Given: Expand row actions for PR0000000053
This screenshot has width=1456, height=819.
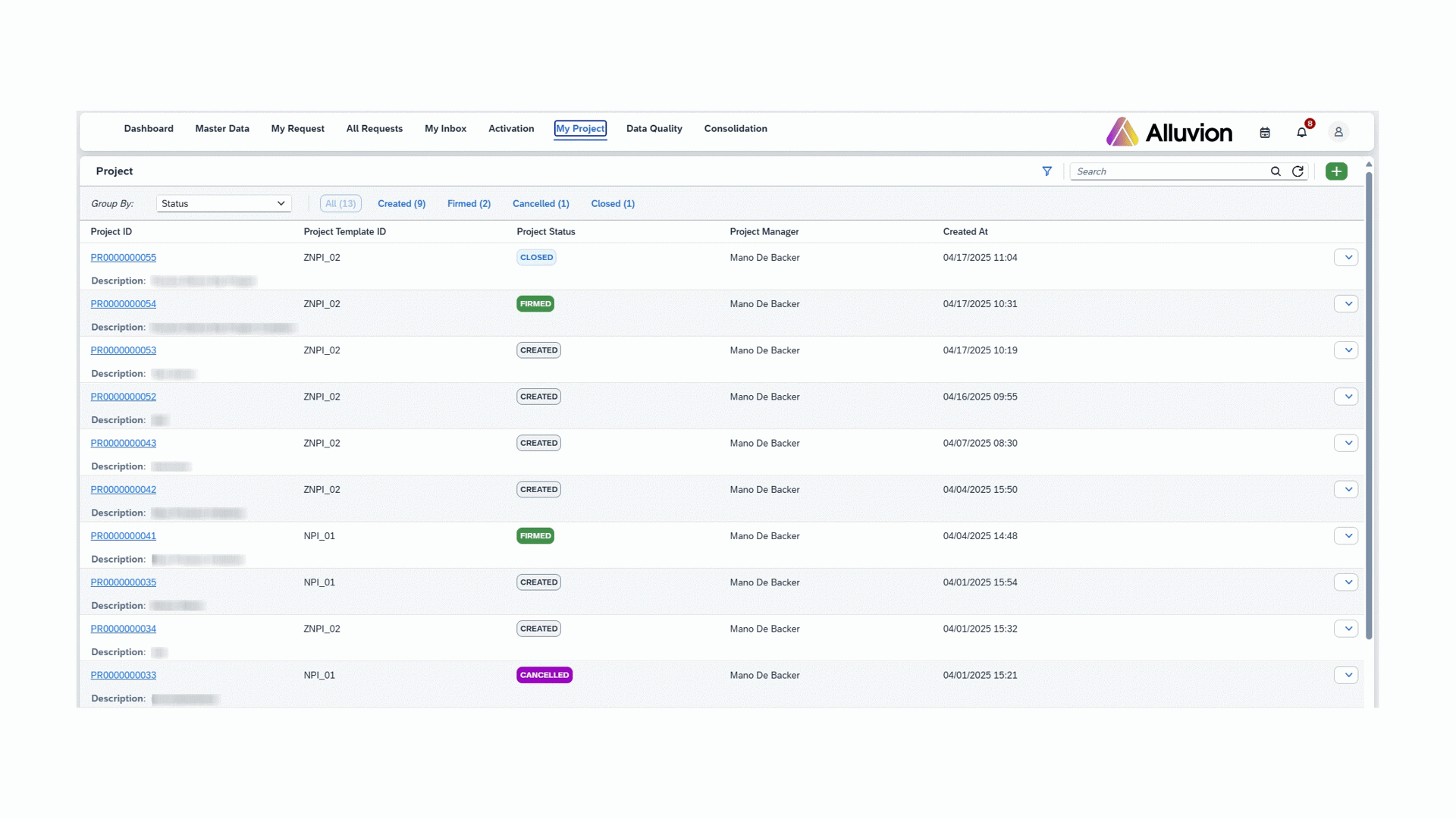Looking at the screenshot, I should pyautogui.click(x=1346, y=350).
